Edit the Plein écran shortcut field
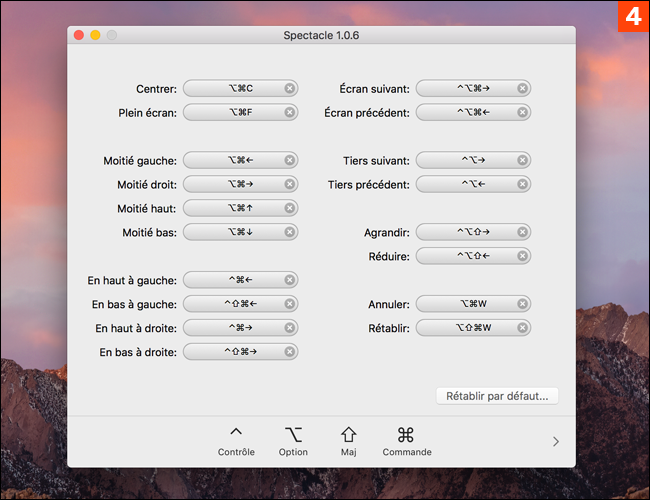This screenshot has height=500, width=650. [240, 112]
